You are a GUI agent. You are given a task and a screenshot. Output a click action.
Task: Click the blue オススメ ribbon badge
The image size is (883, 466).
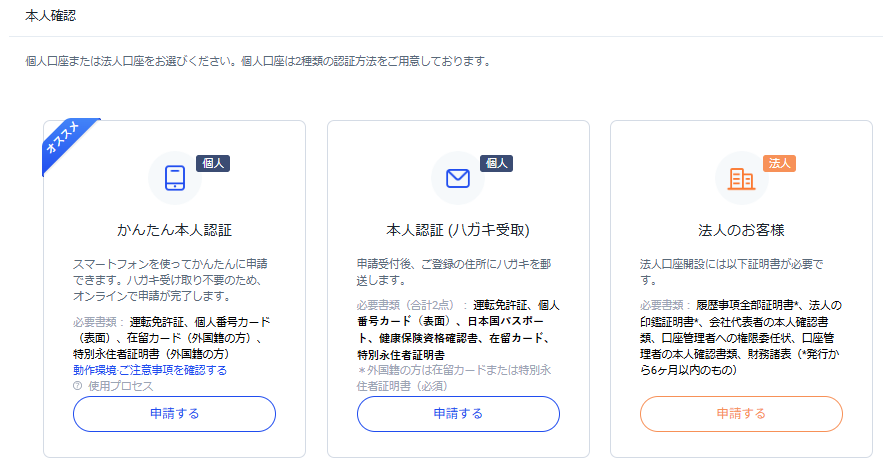(x=68, y=143)
